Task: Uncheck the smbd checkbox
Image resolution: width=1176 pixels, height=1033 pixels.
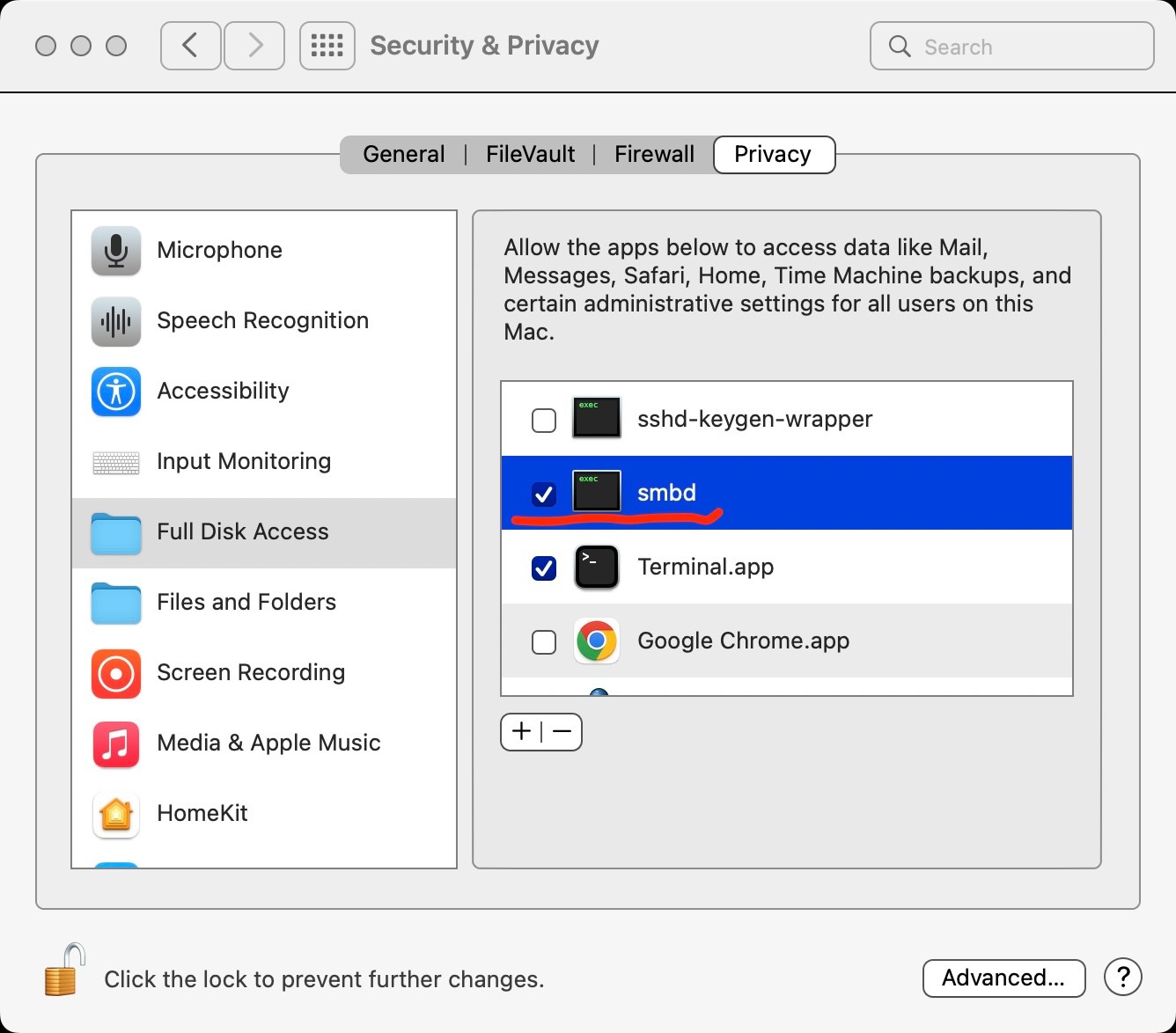Action: point(544,495)
